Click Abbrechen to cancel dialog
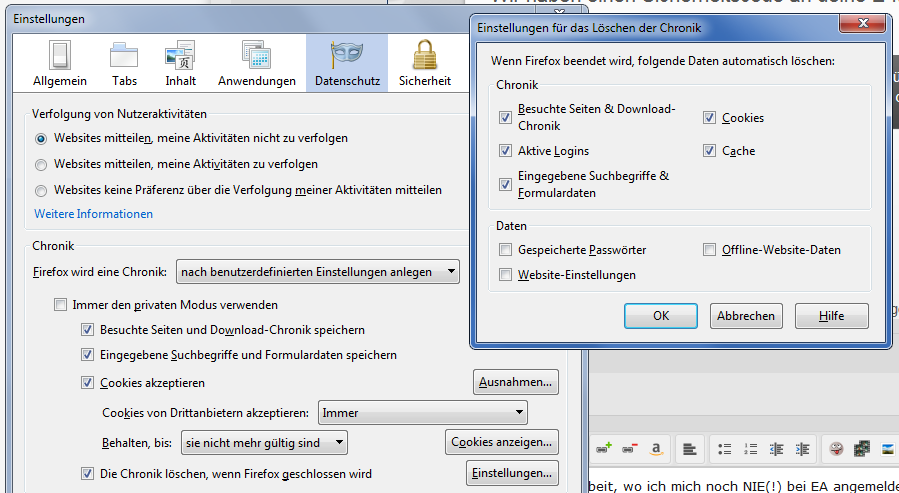This screenshot has width=899, height=493. coord(746,316)
